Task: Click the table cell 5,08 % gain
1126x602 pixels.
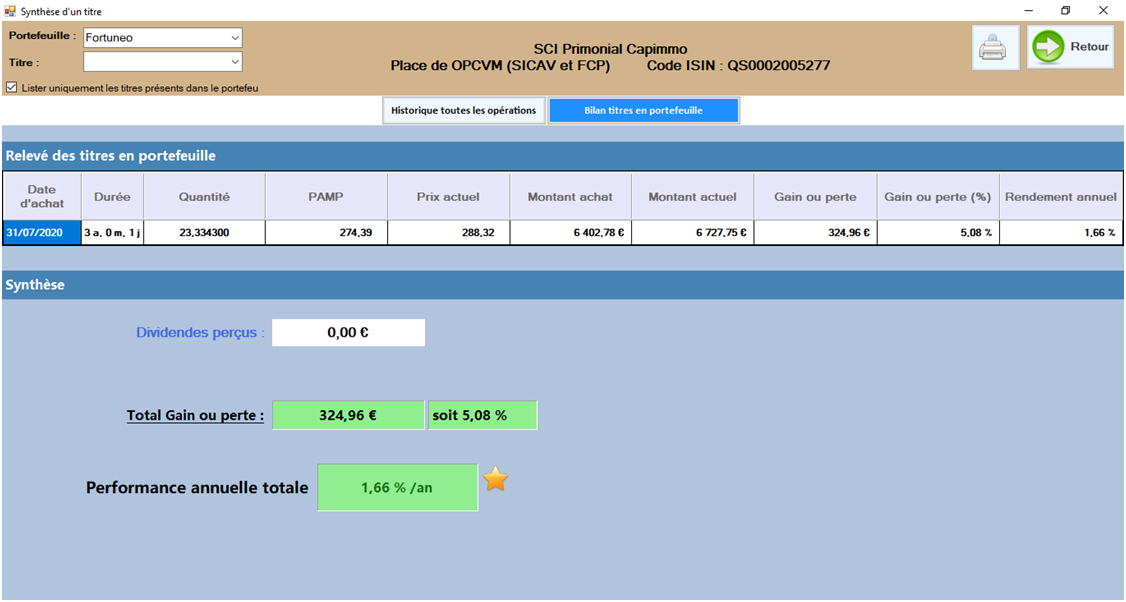Action: [937, 233]
